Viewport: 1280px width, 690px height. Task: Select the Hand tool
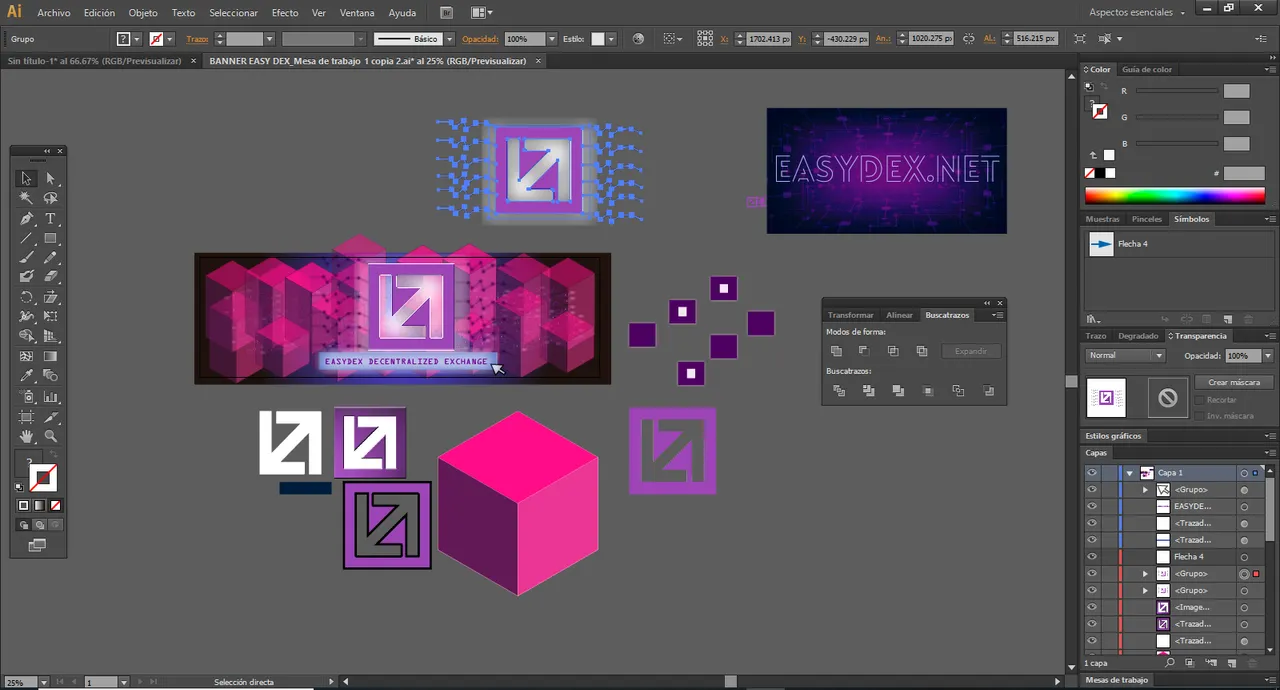[26, 436]
